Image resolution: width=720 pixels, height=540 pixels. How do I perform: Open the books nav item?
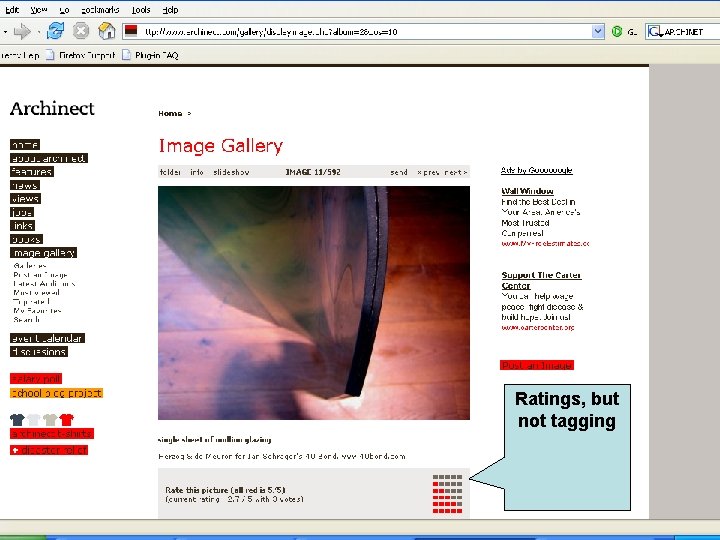[x=26, y=239]
